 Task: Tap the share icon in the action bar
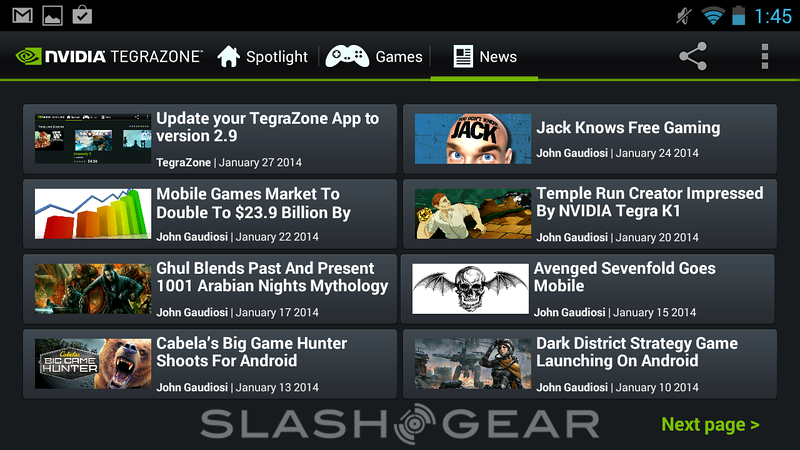(693, 56)
